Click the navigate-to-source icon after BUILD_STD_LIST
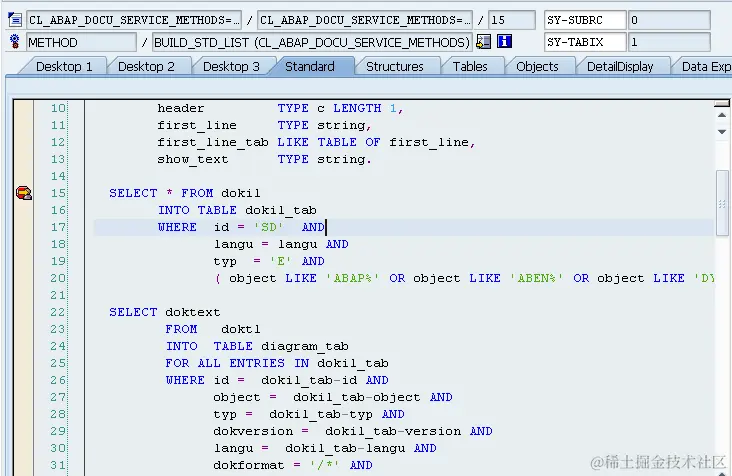This screenshot has height=476, width=732. [x=483, y=42]
